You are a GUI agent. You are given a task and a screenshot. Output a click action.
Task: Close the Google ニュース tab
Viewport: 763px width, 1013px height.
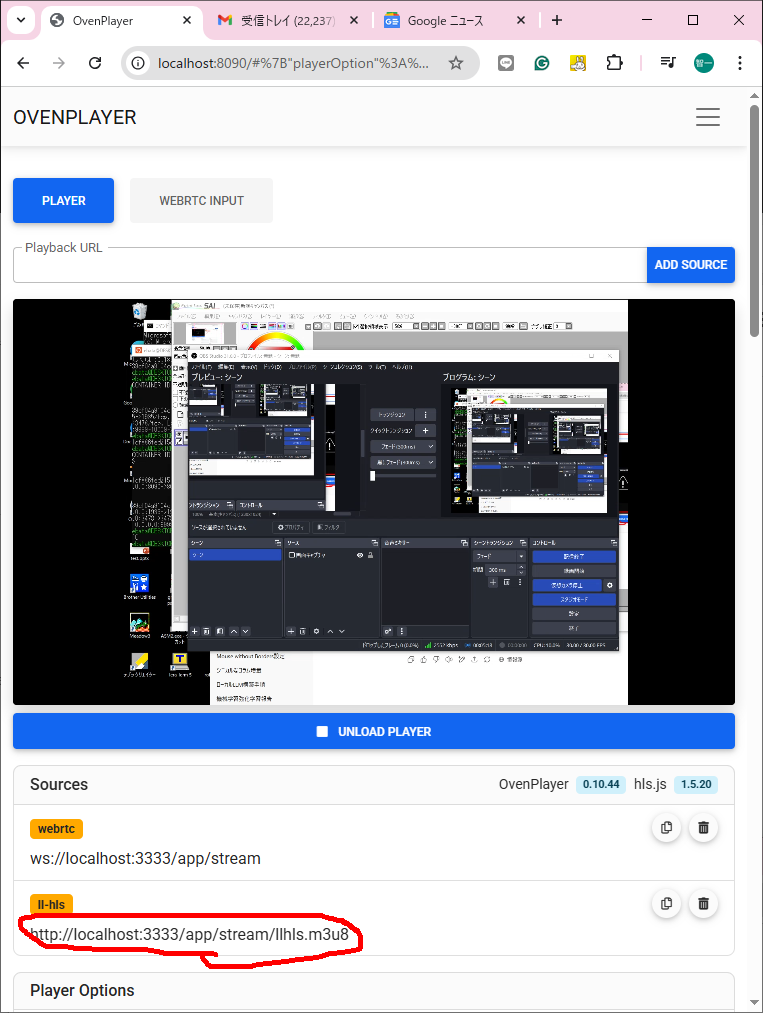point(521,21)
